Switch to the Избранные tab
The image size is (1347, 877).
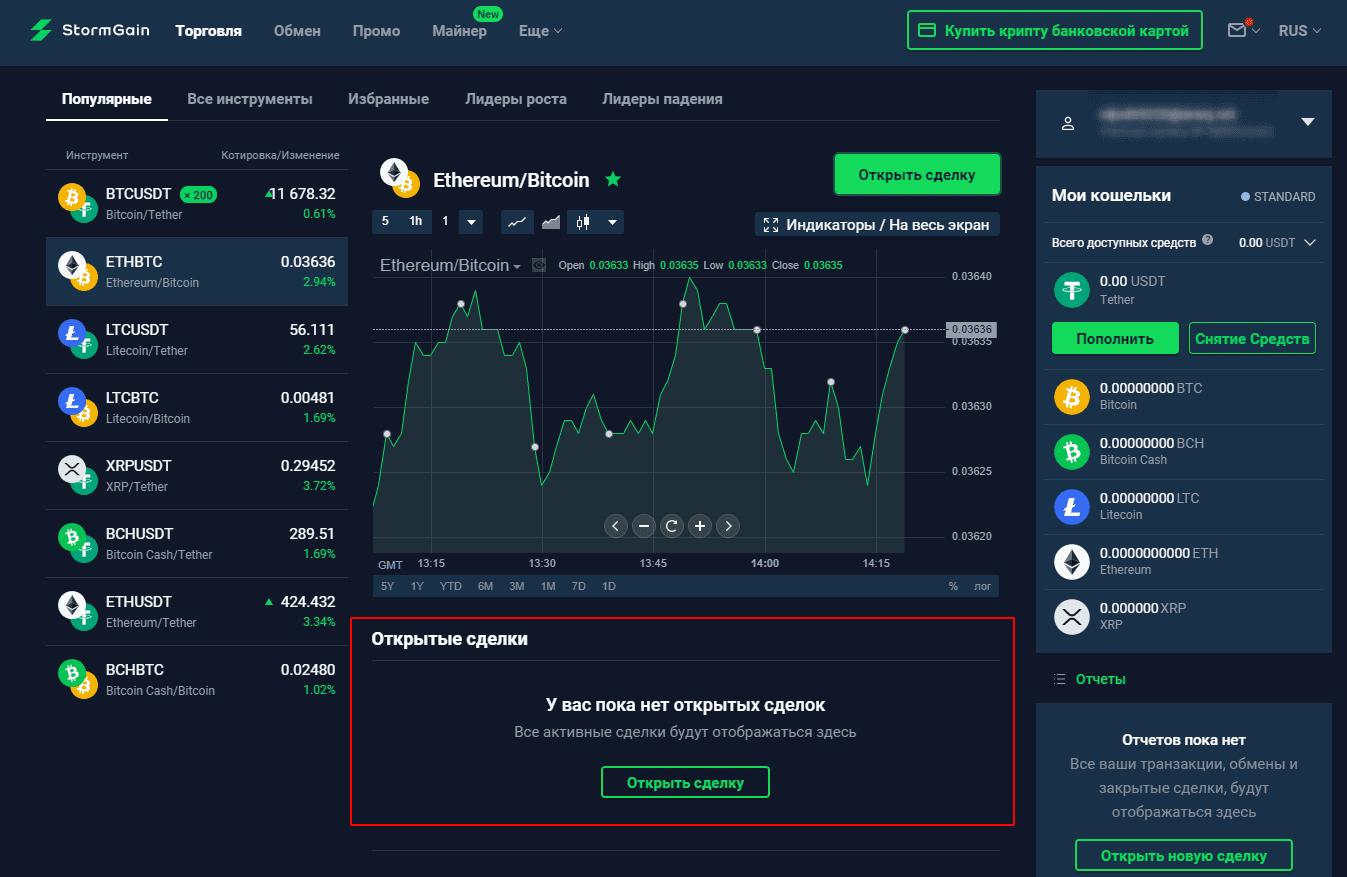[x=389, y=99]
